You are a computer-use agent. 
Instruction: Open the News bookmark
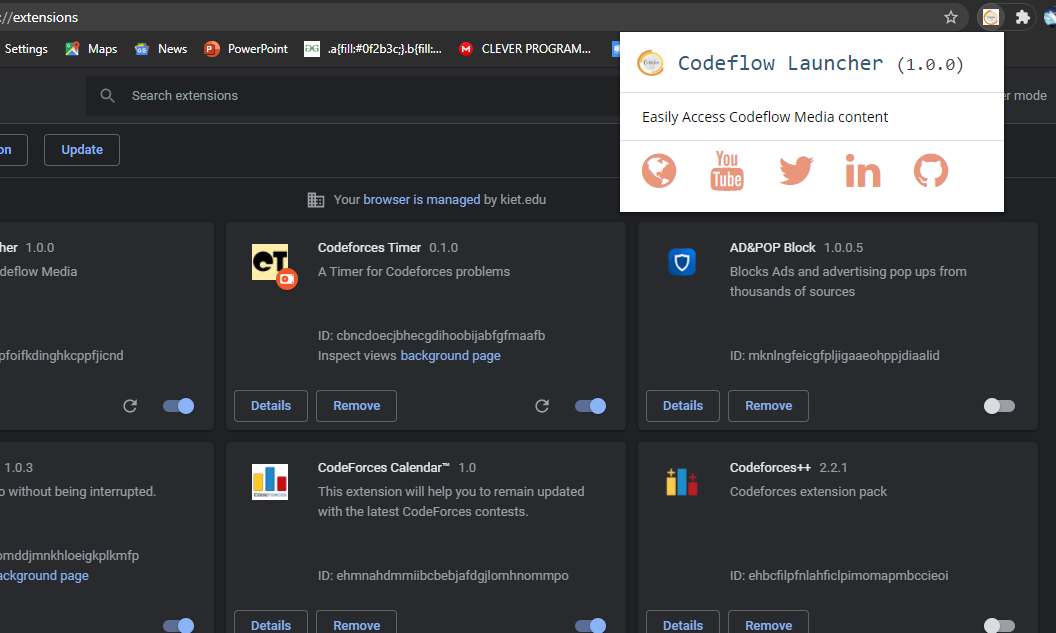(162, 49)
